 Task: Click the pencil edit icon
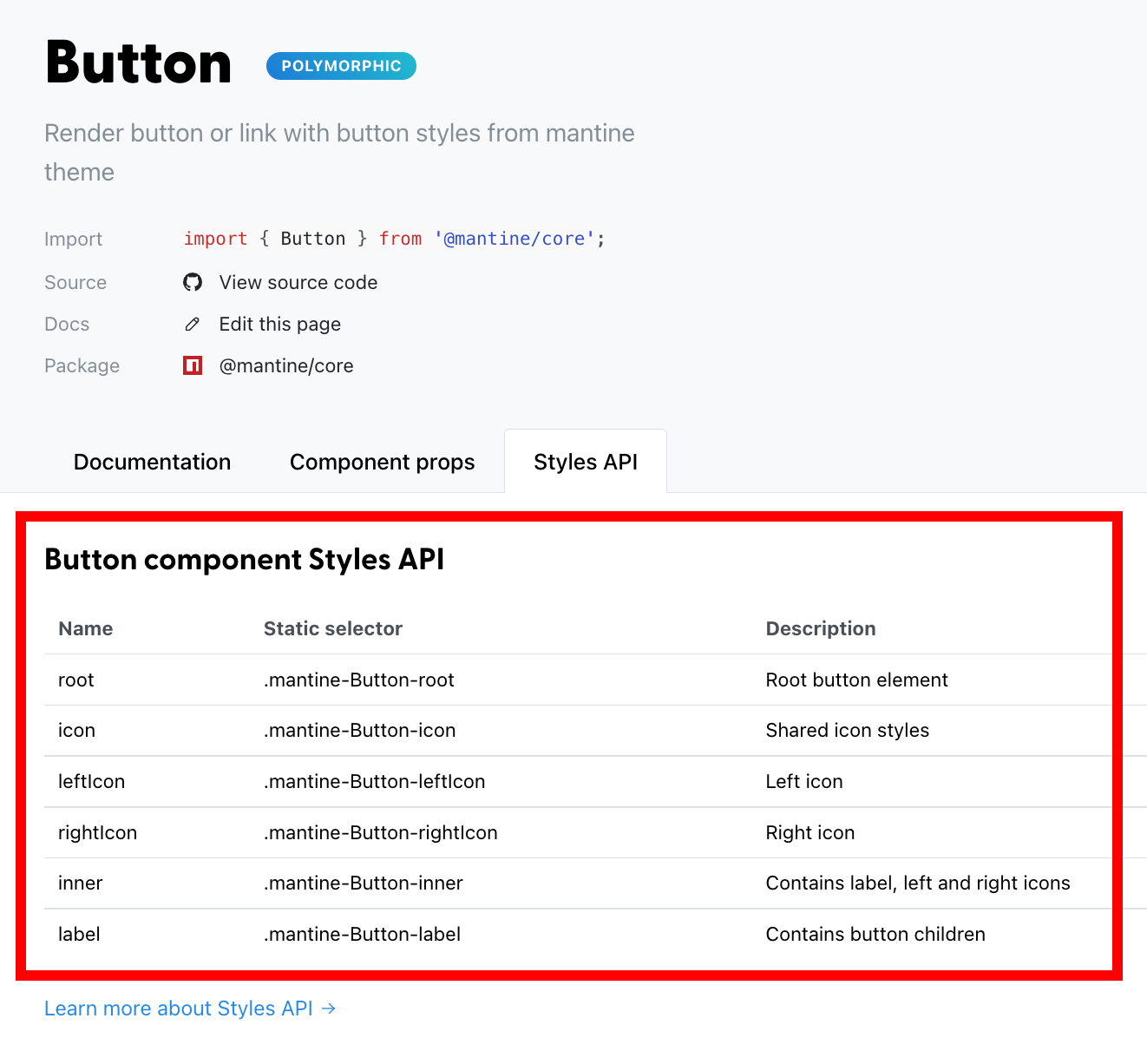pyautogui.click(x=192, y=324)
